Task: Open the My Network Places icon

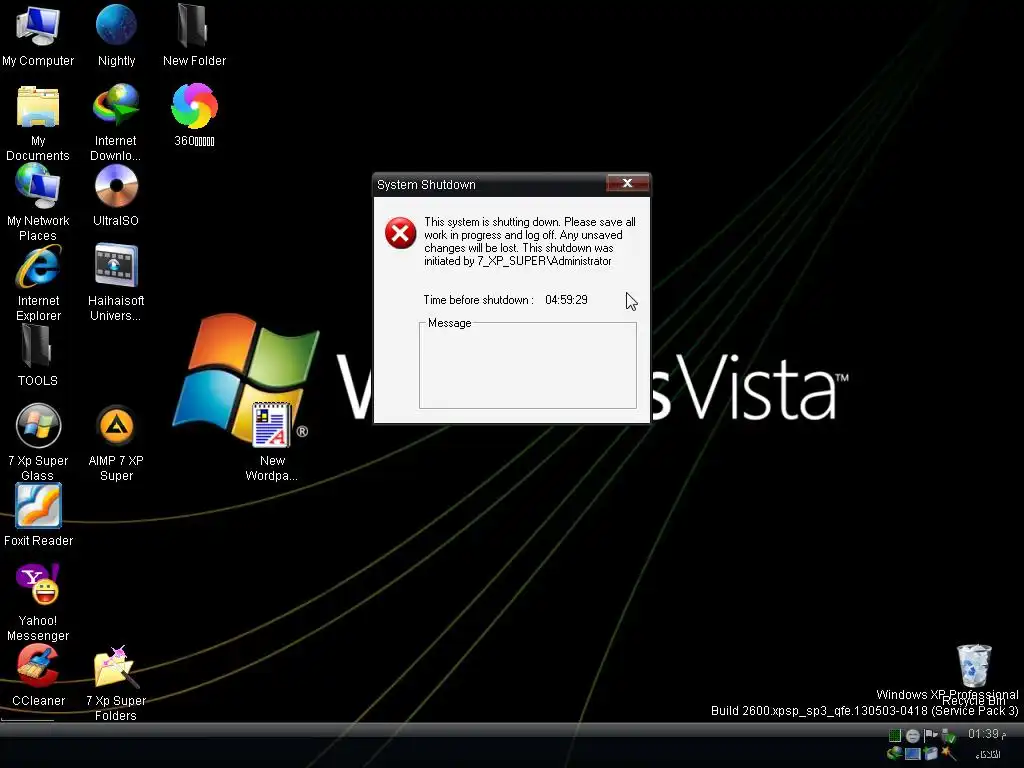Action: (x=38, y=202)
